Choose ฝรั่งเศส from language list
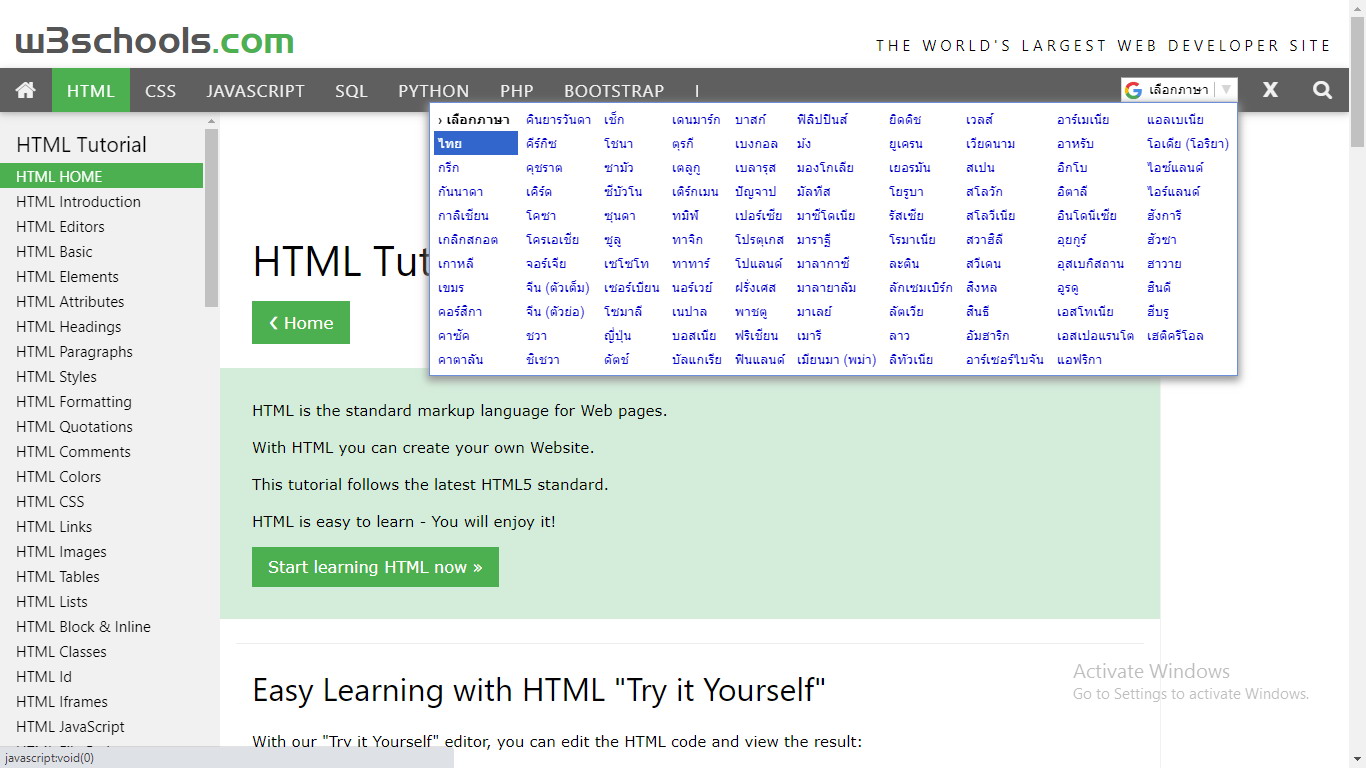This screenshot has width=1366, height=768. (x=755, y=287)
